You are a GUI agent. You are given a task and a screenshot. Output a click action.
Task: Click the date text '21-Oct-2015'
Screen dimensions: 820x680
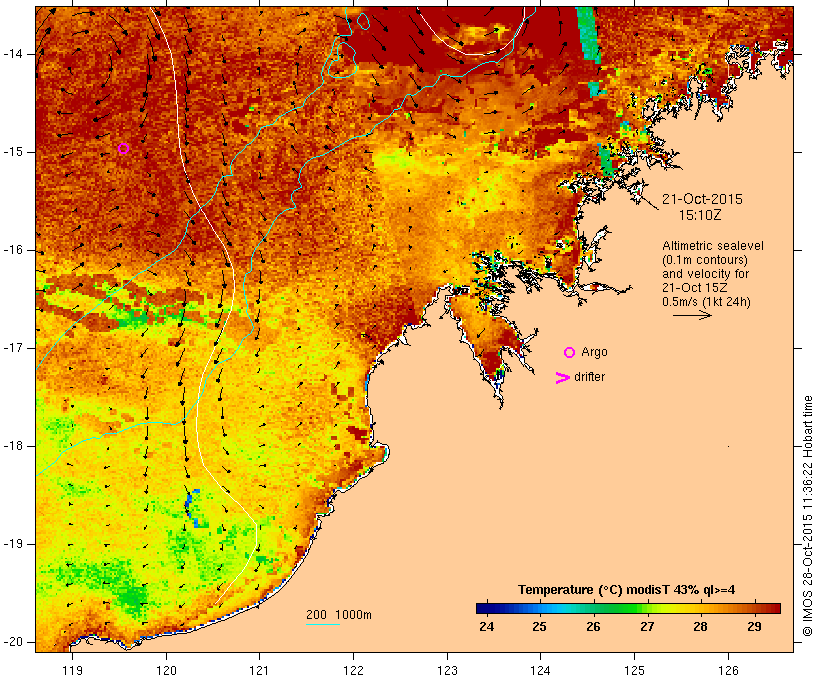tap(702, 199)
